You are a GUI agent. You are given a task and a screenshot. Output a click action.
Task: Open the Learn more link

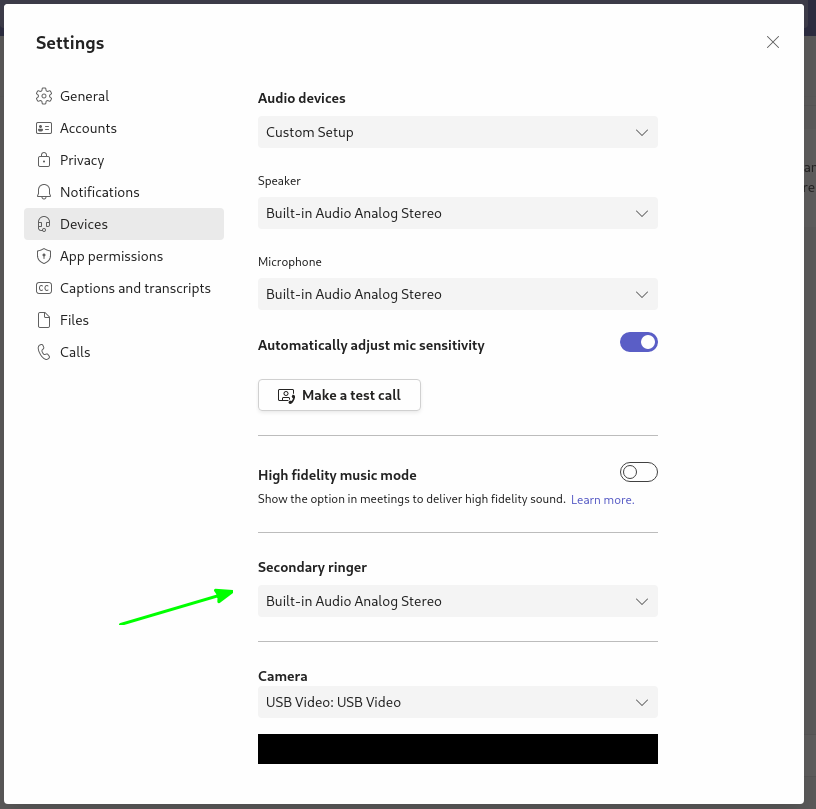click(x=603, y=499)
